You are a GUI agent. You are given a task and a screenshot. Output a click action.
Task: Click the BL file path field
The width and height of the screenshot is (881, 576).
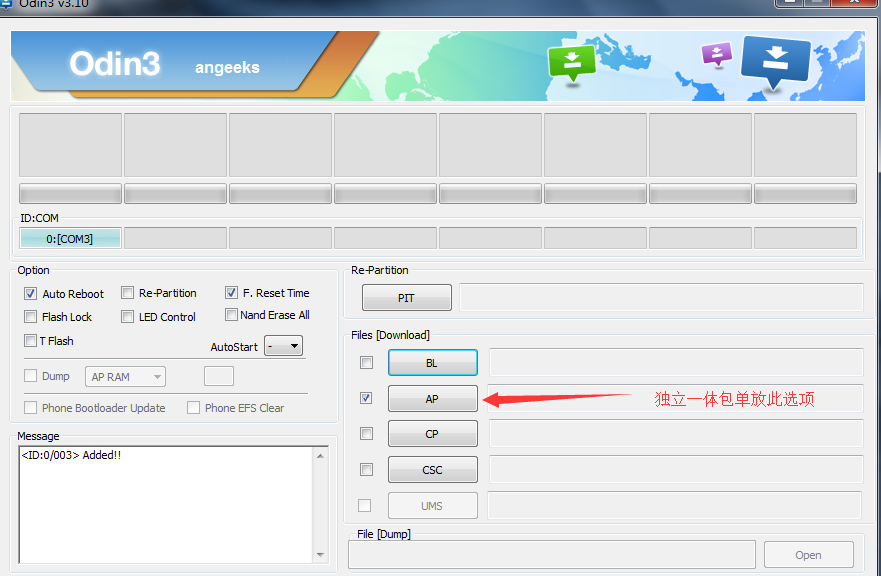pos(676,362)
